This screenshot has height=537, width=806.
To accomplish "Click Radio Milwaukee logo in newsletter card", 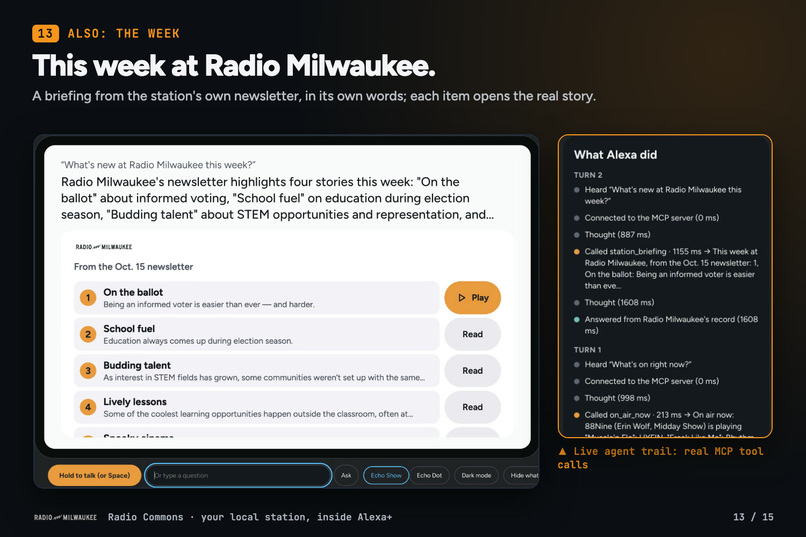I will pyautogui.click(x=104, y=247).
